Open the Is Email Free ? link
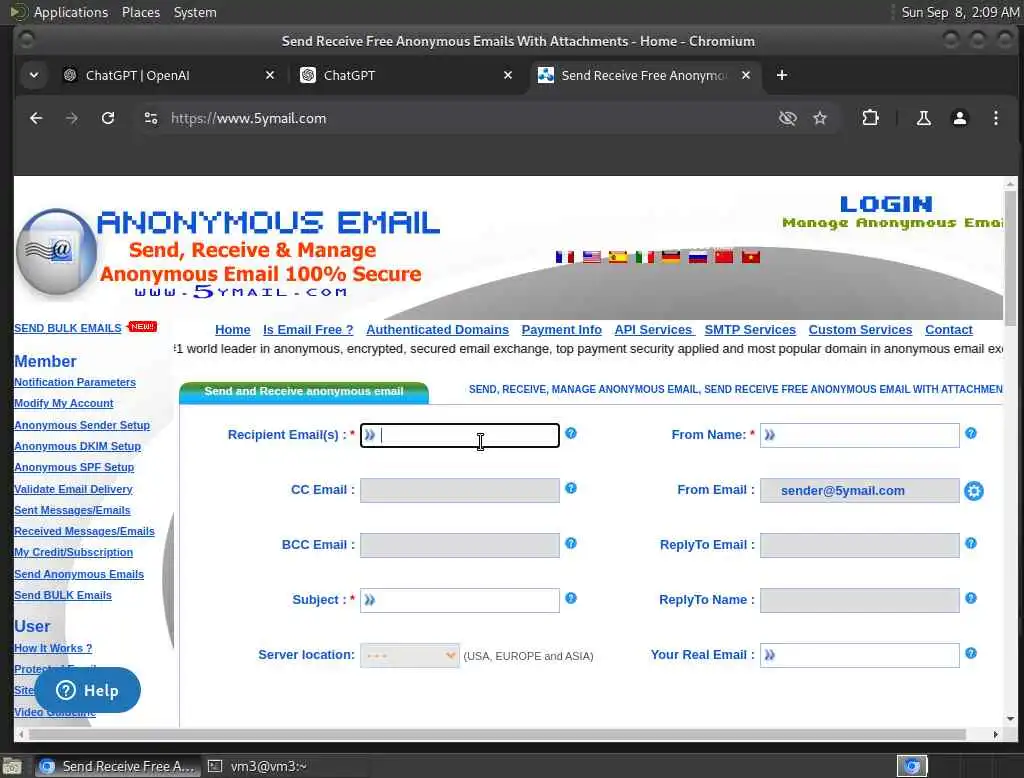Viewport: 1024px width, 778px height. [x=308, y=330]
